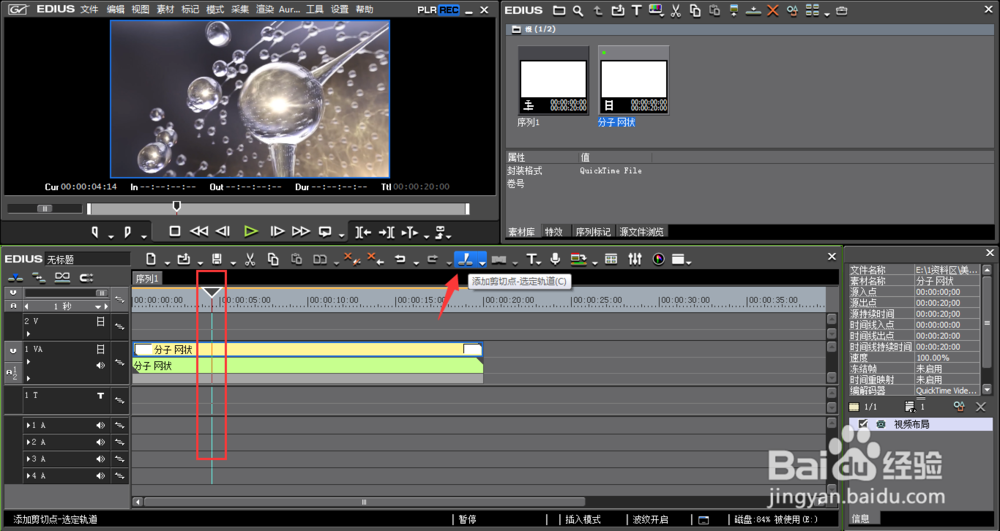The width and height of the screenshot is (1000, 531).
Task: Click the set Out point icon in player
Action: click(128, 232)
